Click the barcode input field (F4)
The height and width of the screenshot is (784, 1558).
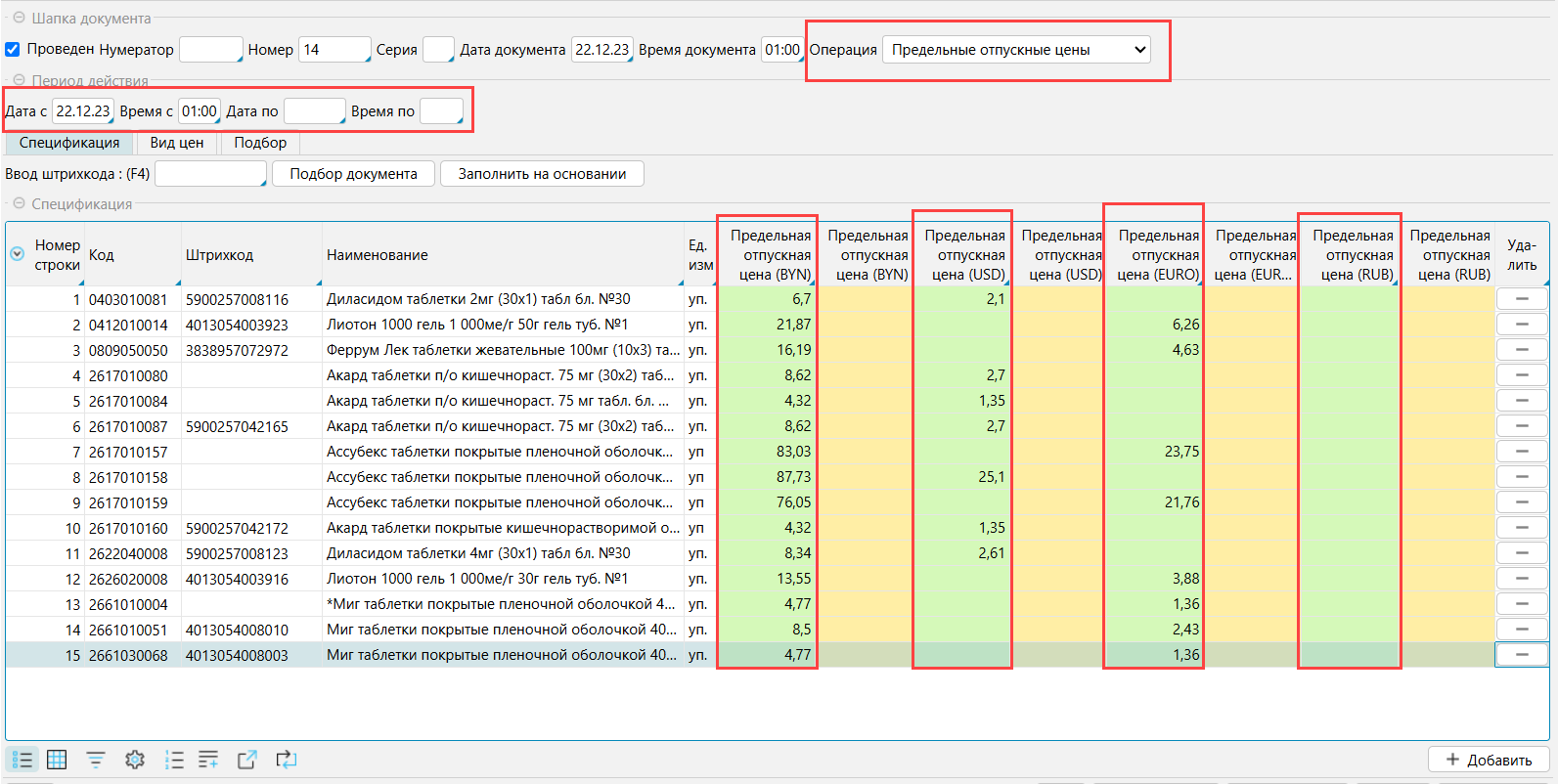coord(210,174)
